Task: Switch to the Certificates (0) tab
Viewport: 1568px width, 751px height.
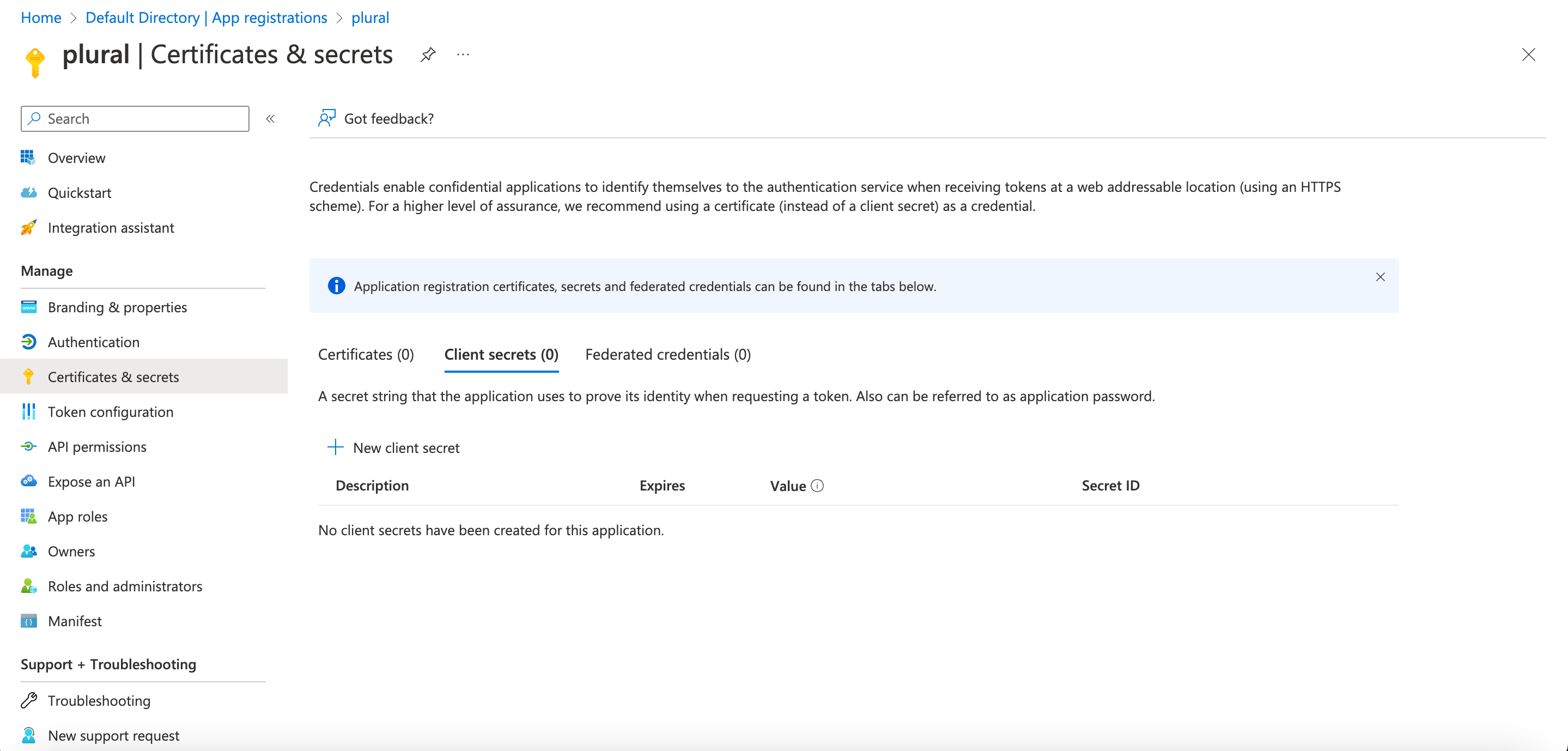Action: tap(366, 354)
